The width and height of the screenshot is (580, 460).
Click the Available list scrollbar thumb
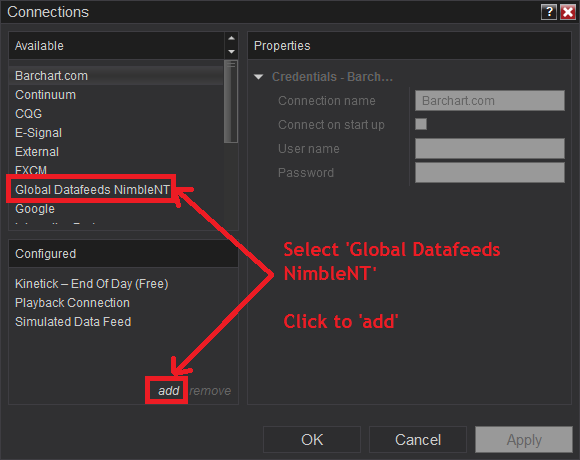tap(230, 102)
